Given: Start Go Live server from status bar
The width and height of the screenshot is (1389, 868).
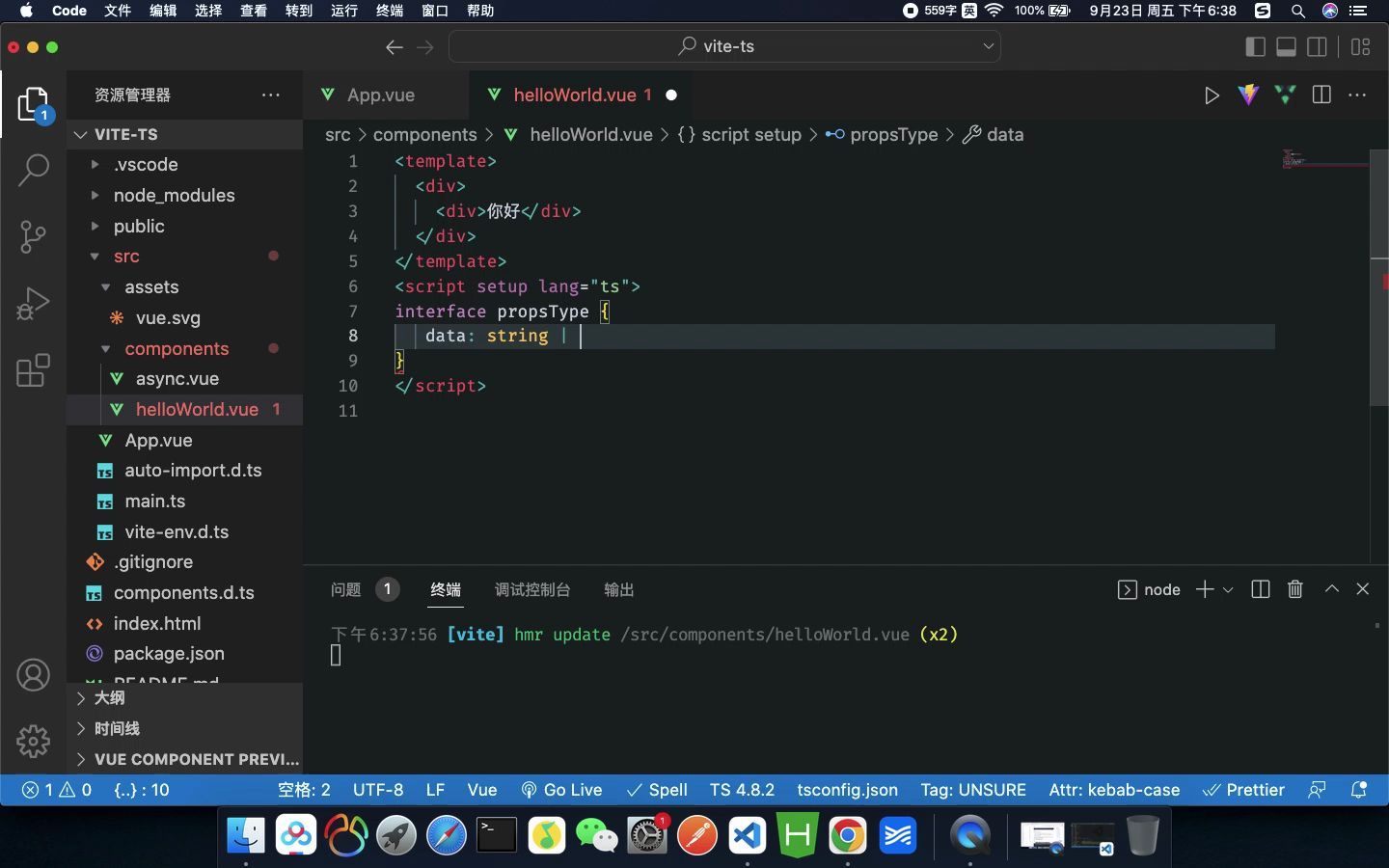Looking at the screenshot, I should tap(561, 790).
